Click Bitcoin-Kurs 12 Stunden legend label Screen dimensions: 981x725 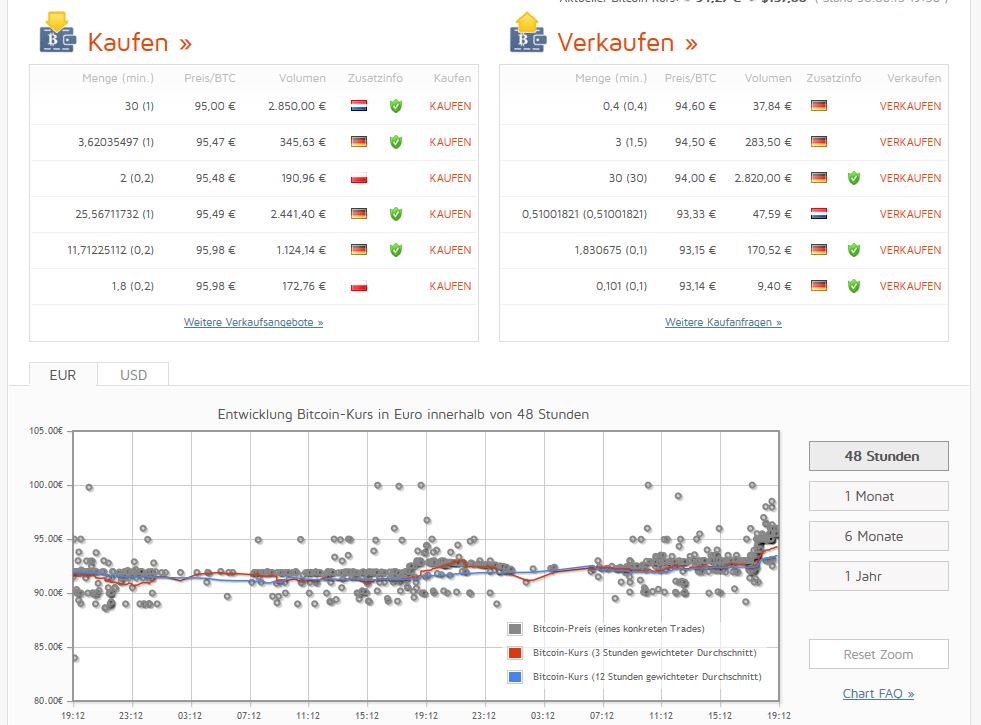647,677
